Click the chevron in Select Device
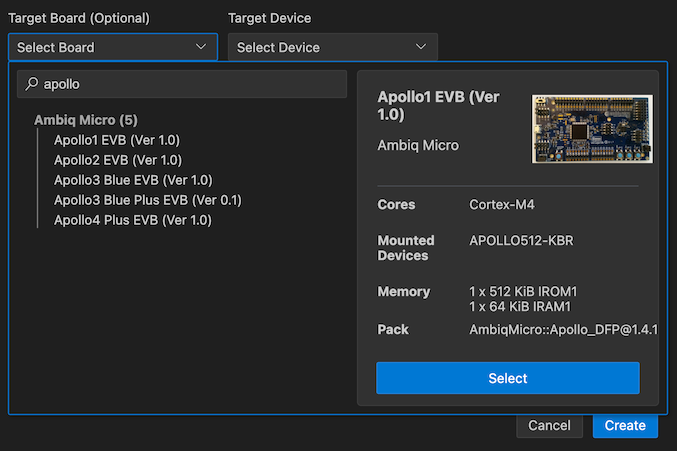 point(421,47)
